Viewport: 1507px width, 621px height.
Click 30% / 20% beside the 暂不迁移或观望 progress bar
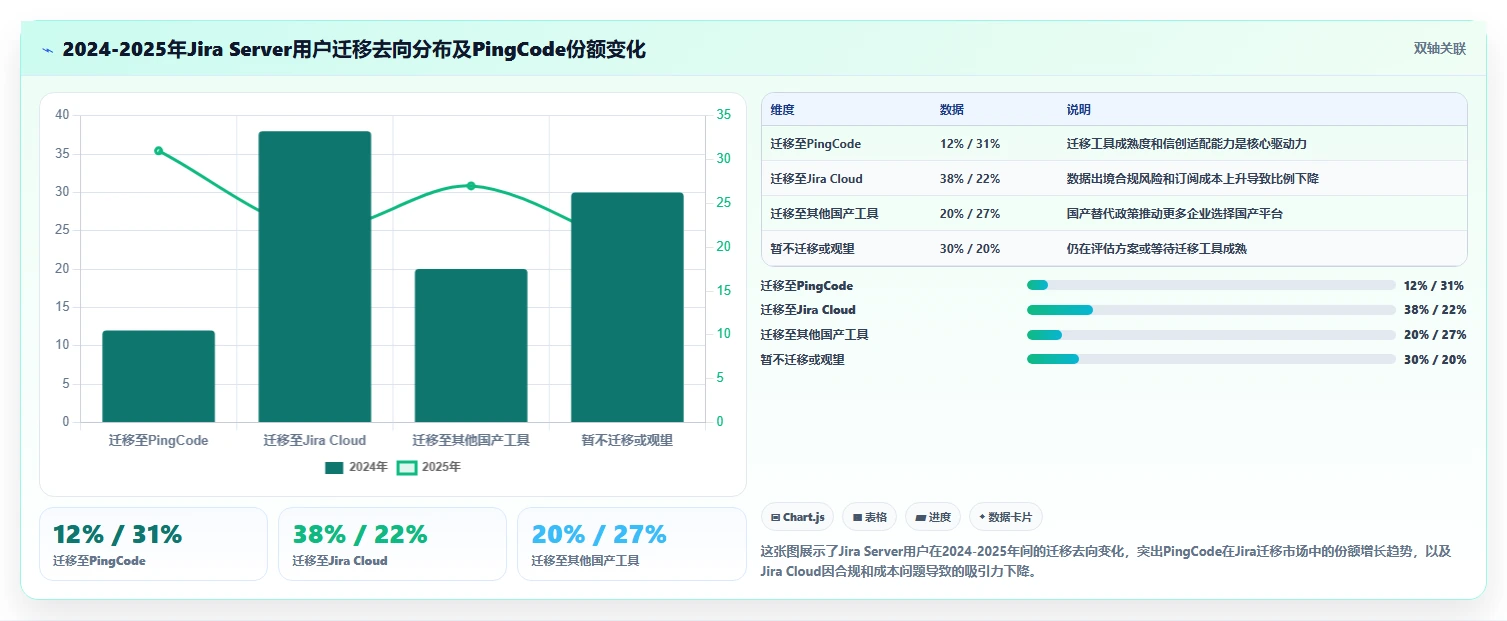tap(1435, 360)
